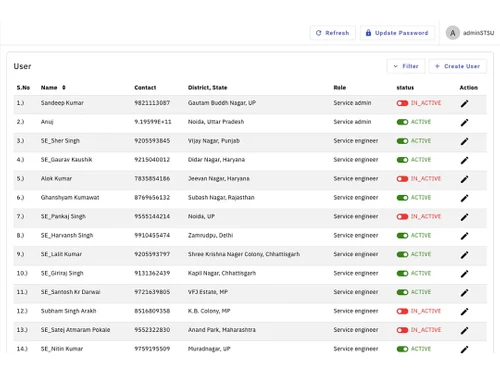Edit SE_Giriraj Singh's user details
Image resolution: width=500 pixels, height=375 pixels.
pyautogui.click(x=464, y=274)
